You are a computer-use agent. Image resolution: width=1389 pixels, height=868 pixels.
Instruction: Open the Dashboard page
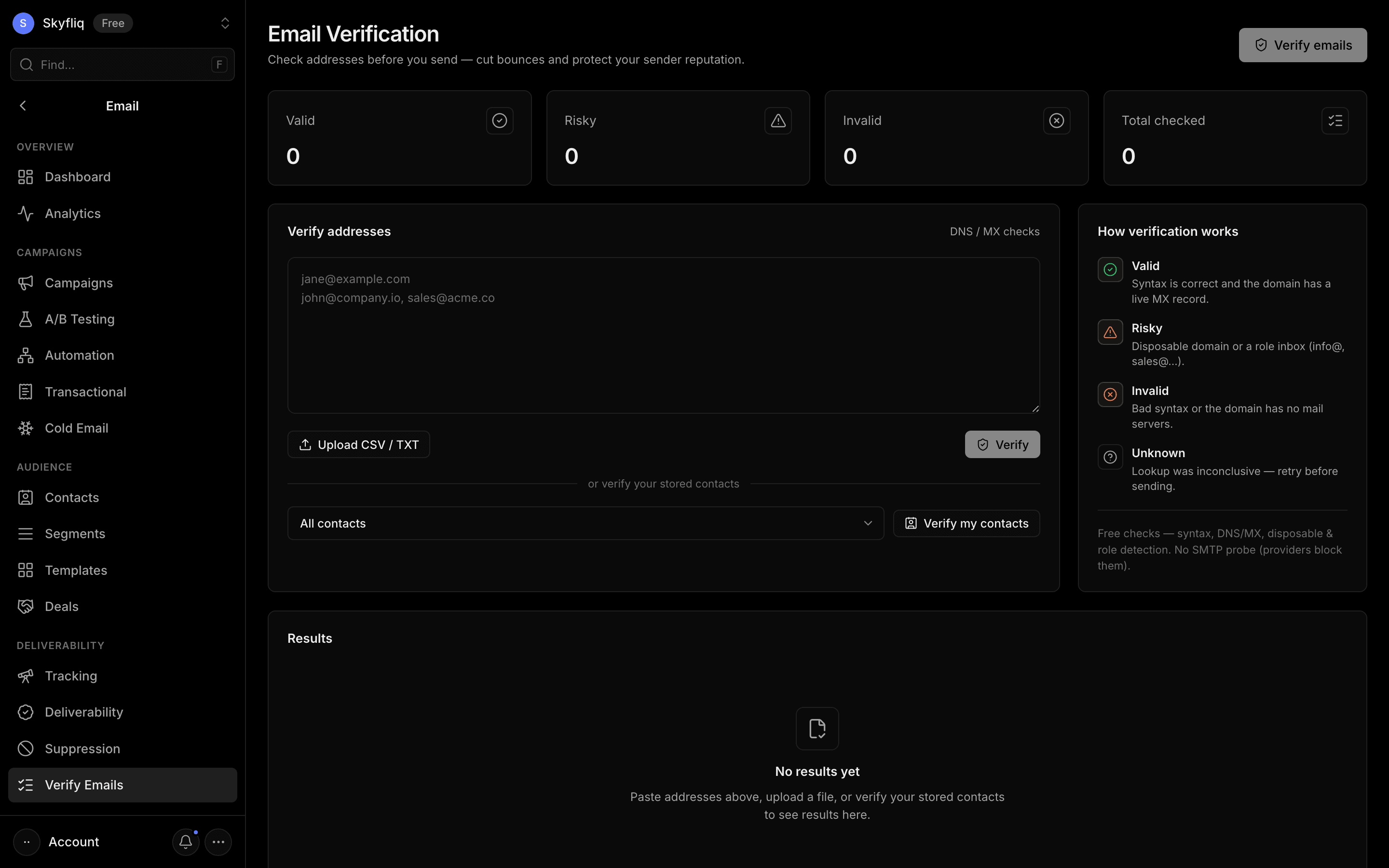point(122,177)
